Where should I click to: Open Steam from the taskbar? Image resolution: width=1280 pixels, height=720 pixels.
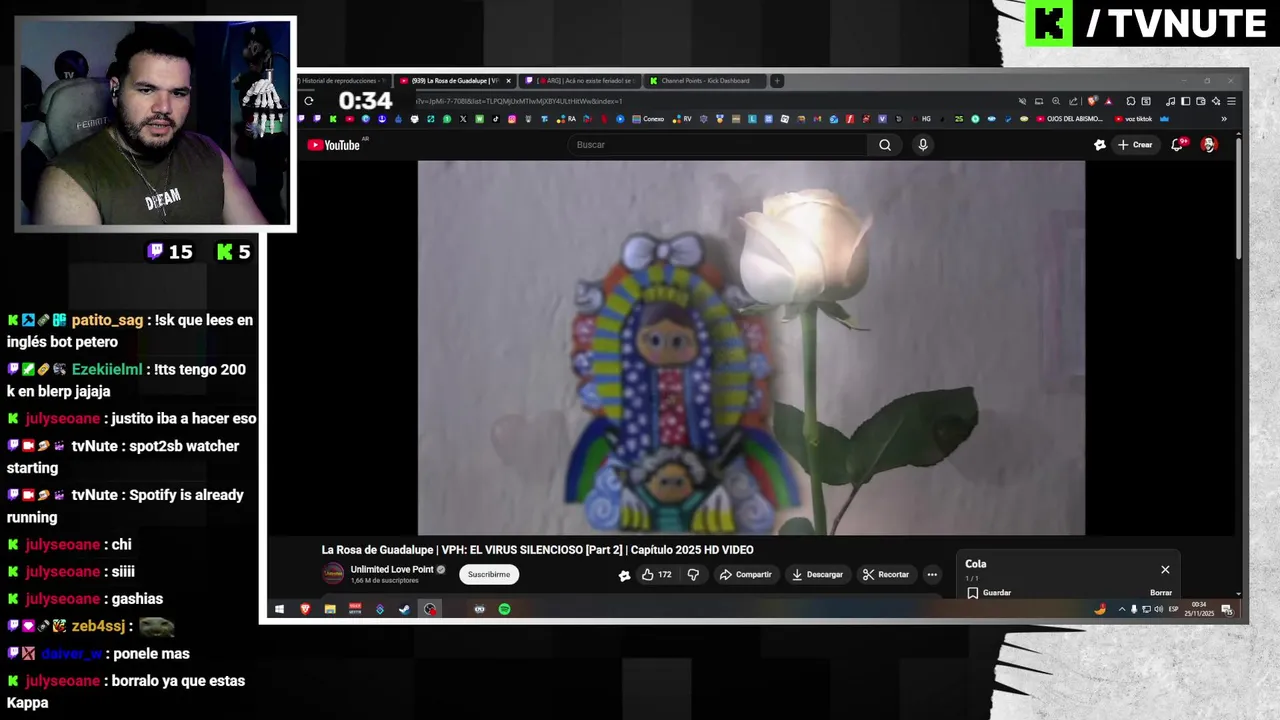(404, 609)
